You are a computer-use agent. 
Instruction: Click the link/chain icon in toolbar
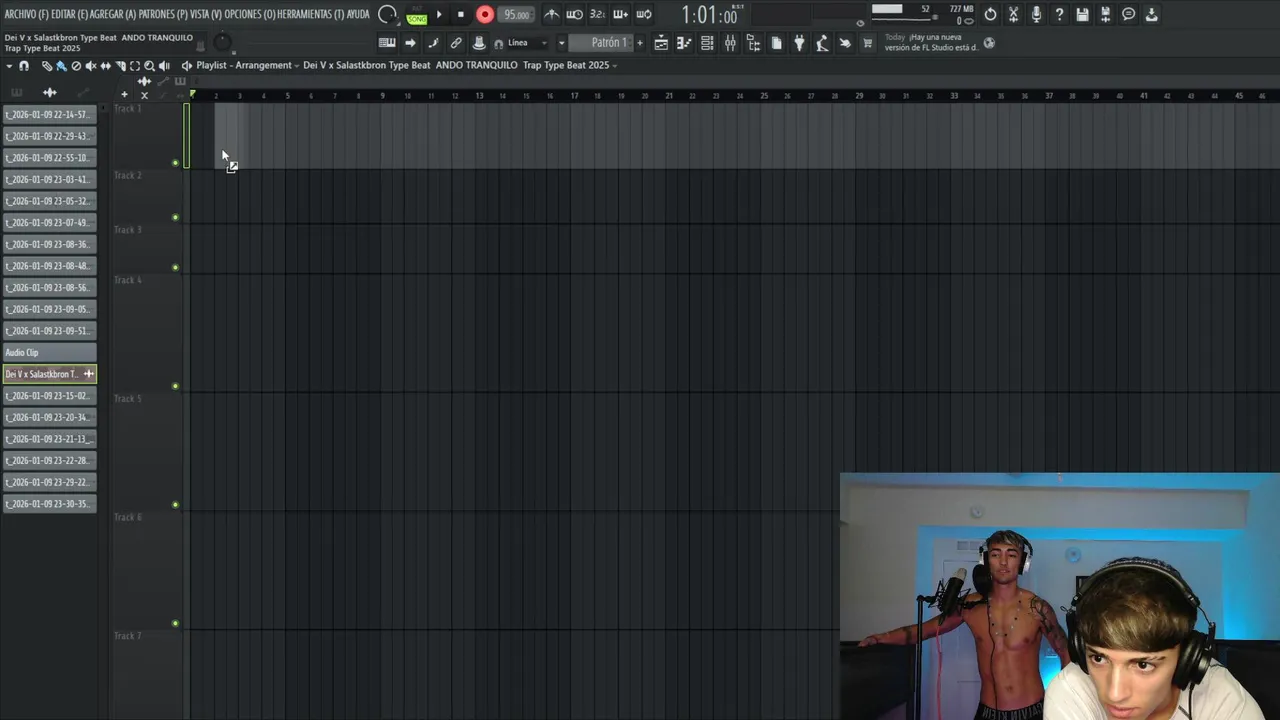[x=456, y=43]
